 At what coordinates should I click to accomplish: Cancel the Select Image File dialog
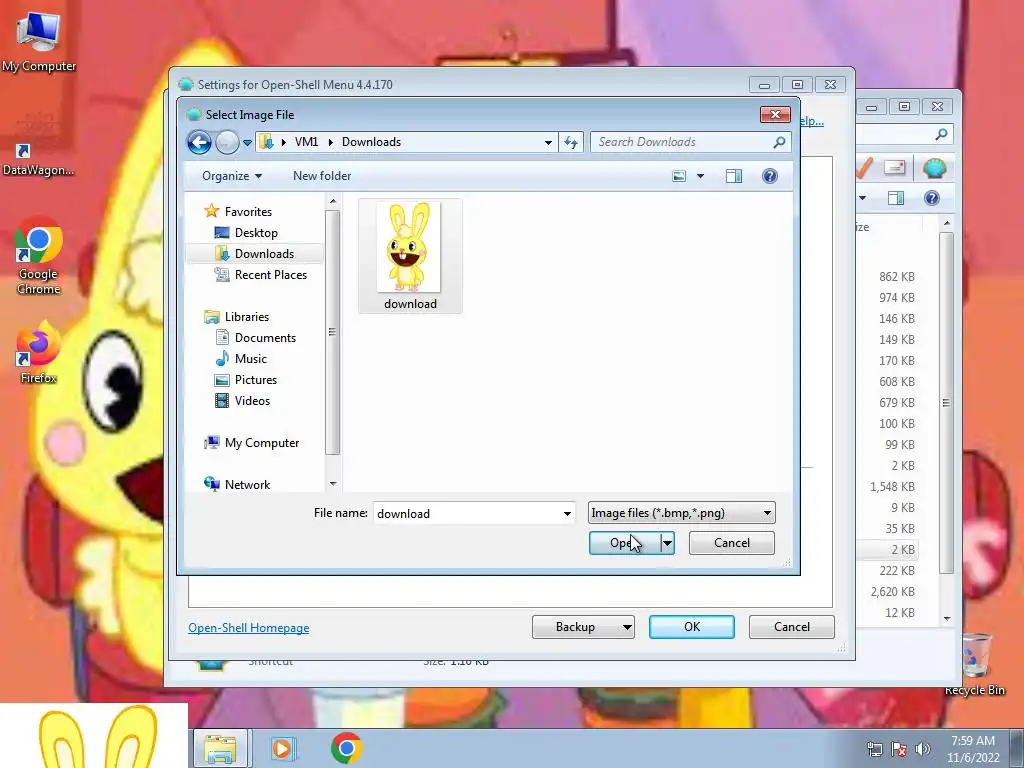click(x=731, y=543)
